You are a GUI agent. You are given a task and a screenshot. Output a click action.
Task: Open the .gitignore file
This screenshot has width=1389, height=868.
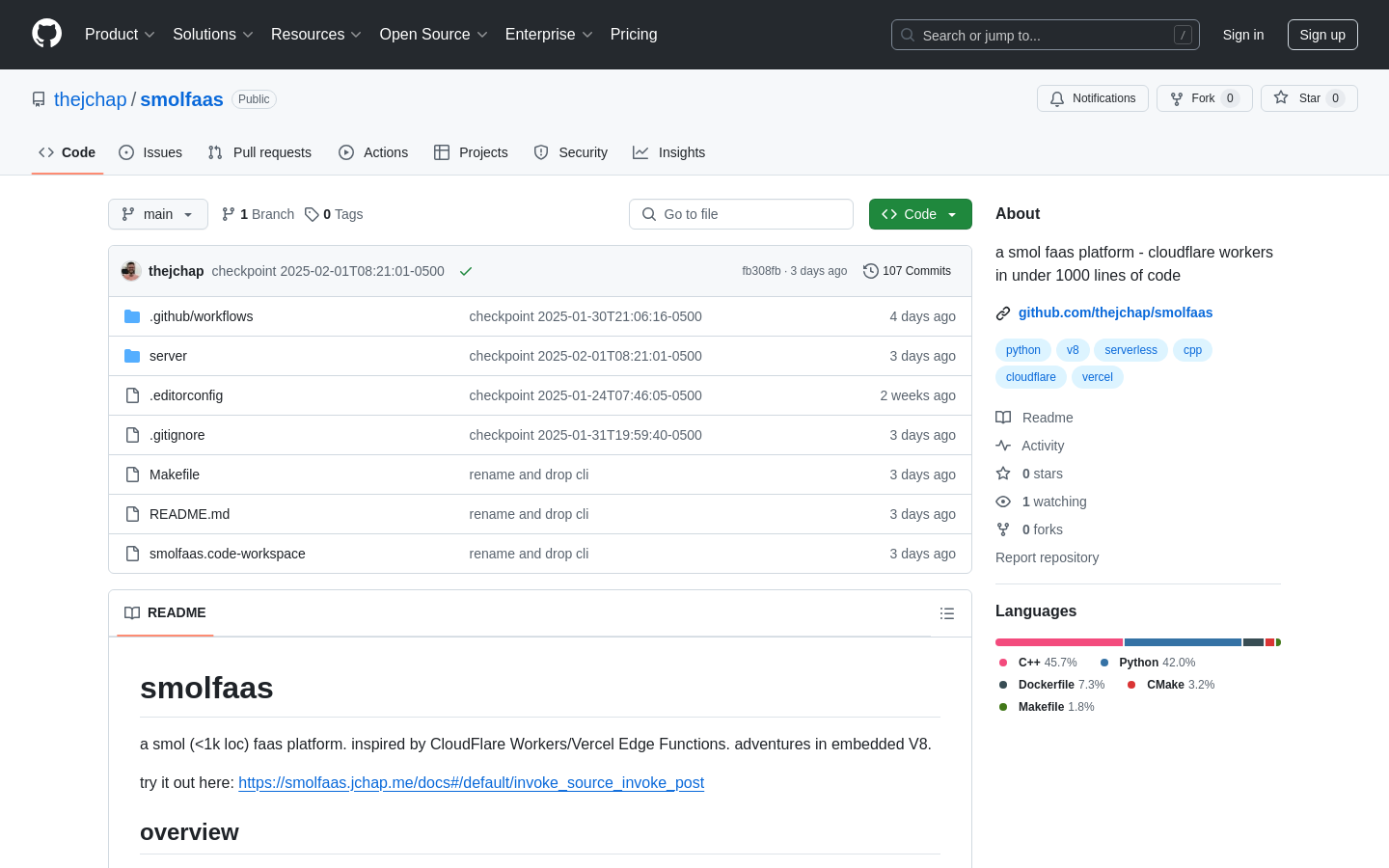point(177,435)
